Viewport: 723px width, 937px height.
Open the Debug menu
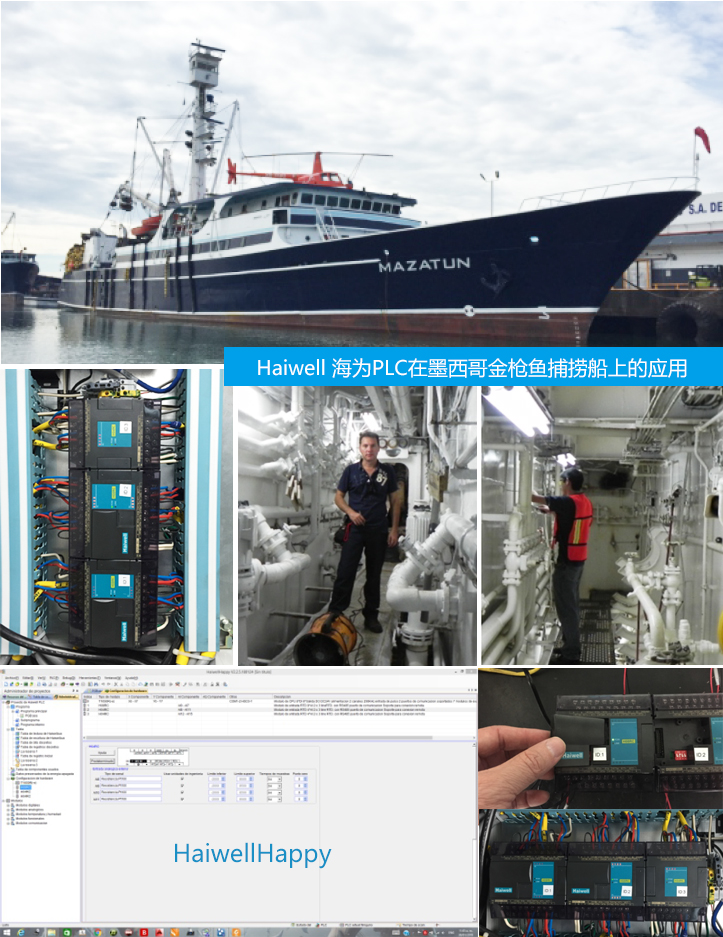click(x=69, y=678)
